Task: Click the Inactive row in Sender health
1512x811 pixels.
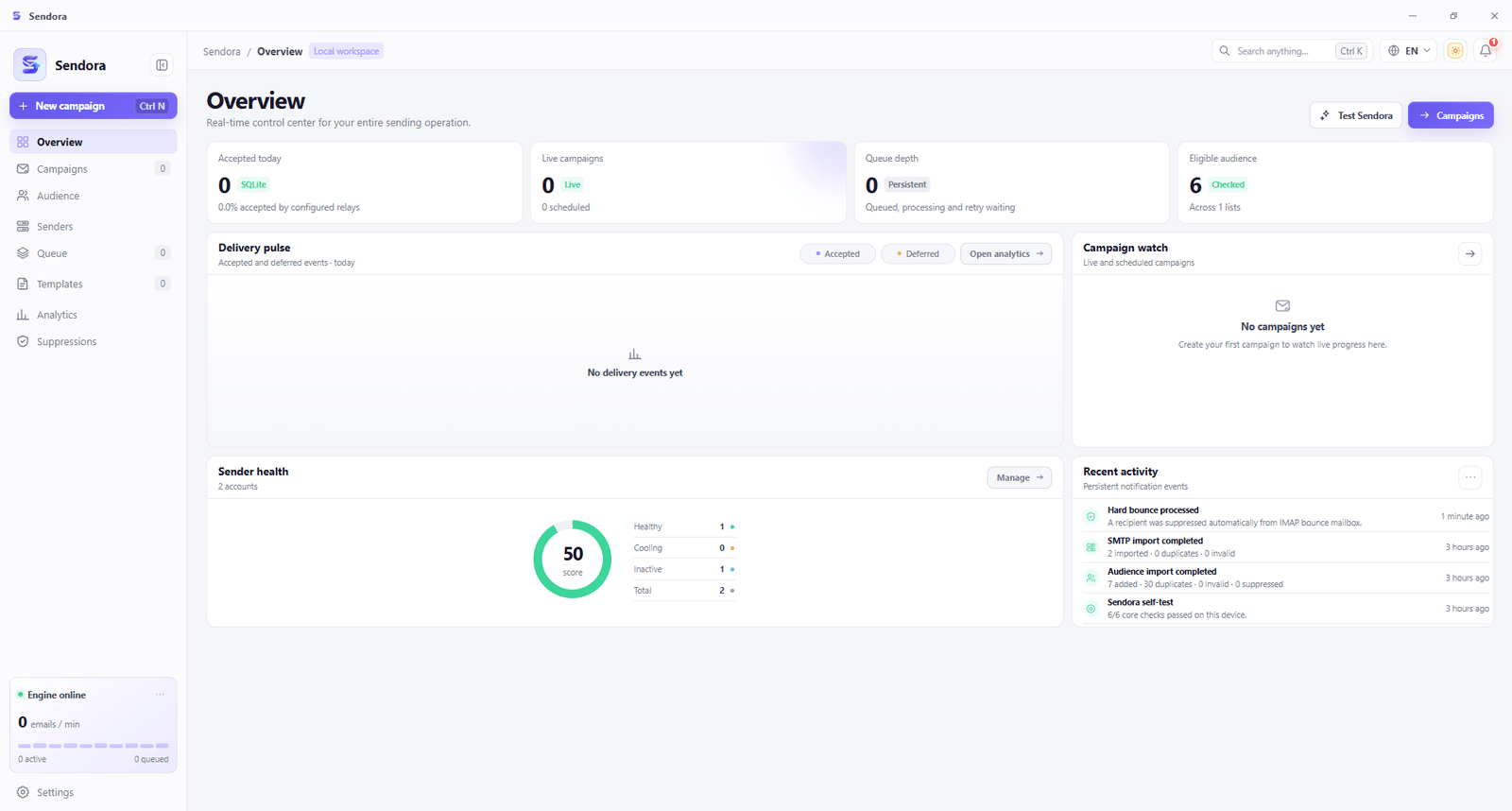Action: coord(684,569)
